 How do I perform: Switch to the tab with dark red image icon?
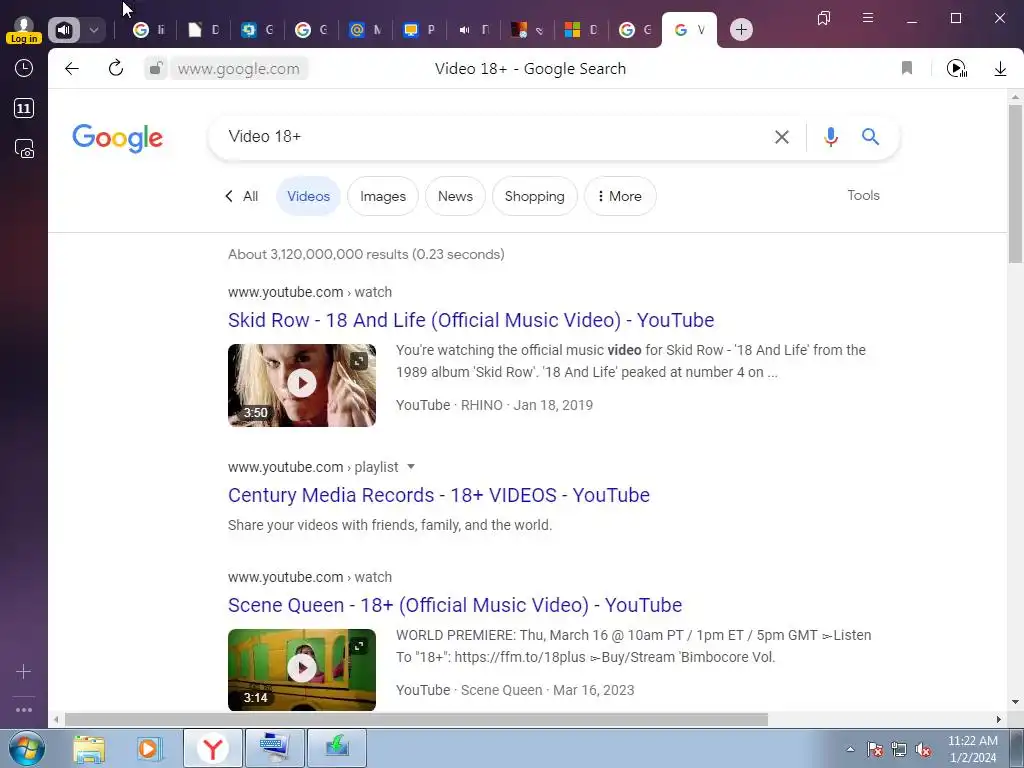(x=527, y=29)
